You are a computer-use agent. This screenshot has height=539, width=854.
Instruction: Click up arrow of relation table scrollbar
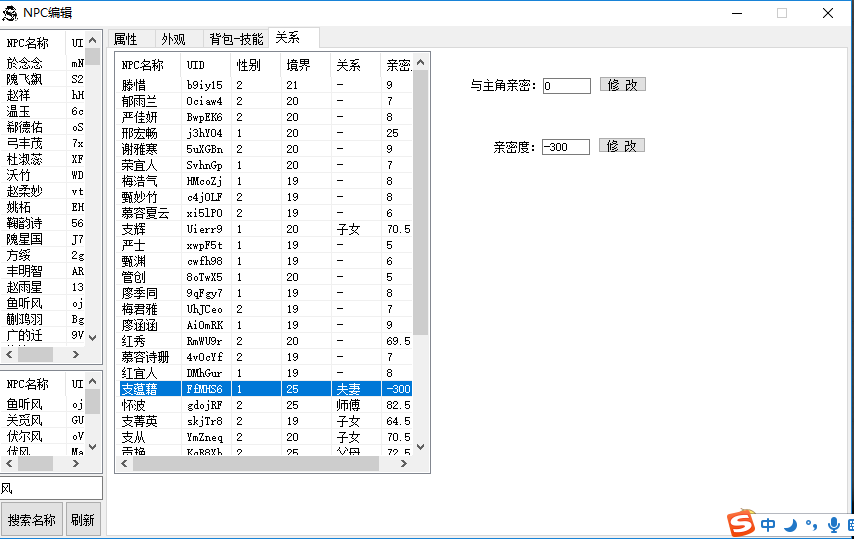pyautogui.click(x=420, y=63)
